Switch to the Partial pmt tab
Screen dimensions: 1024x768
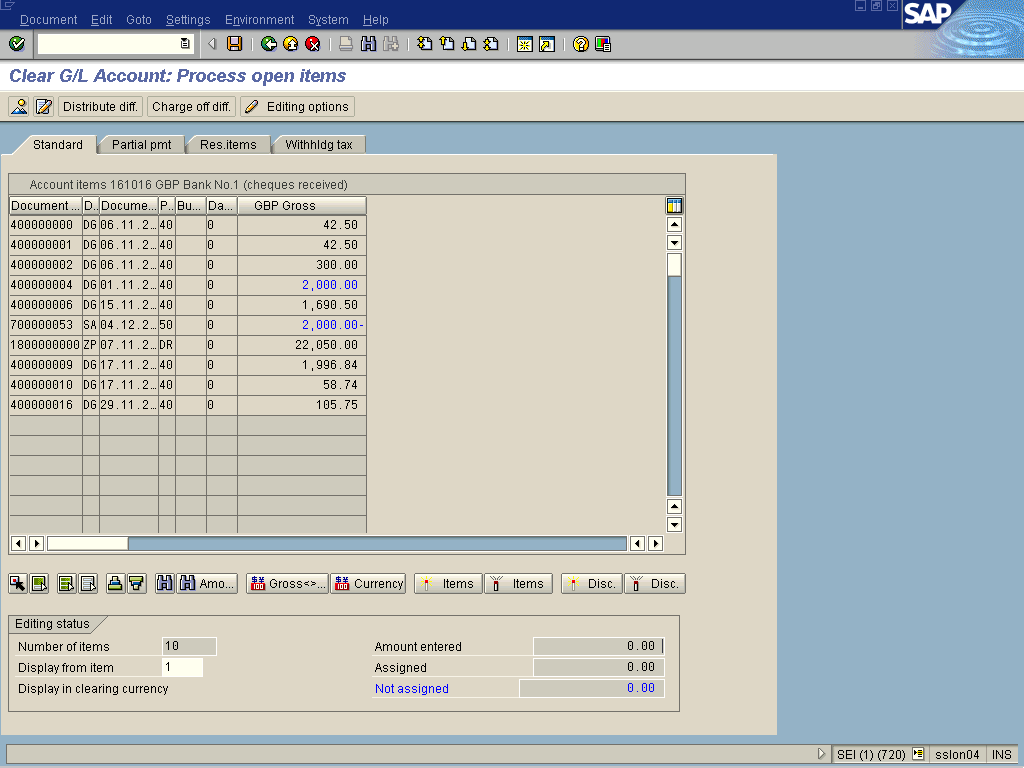click(141, 145)
